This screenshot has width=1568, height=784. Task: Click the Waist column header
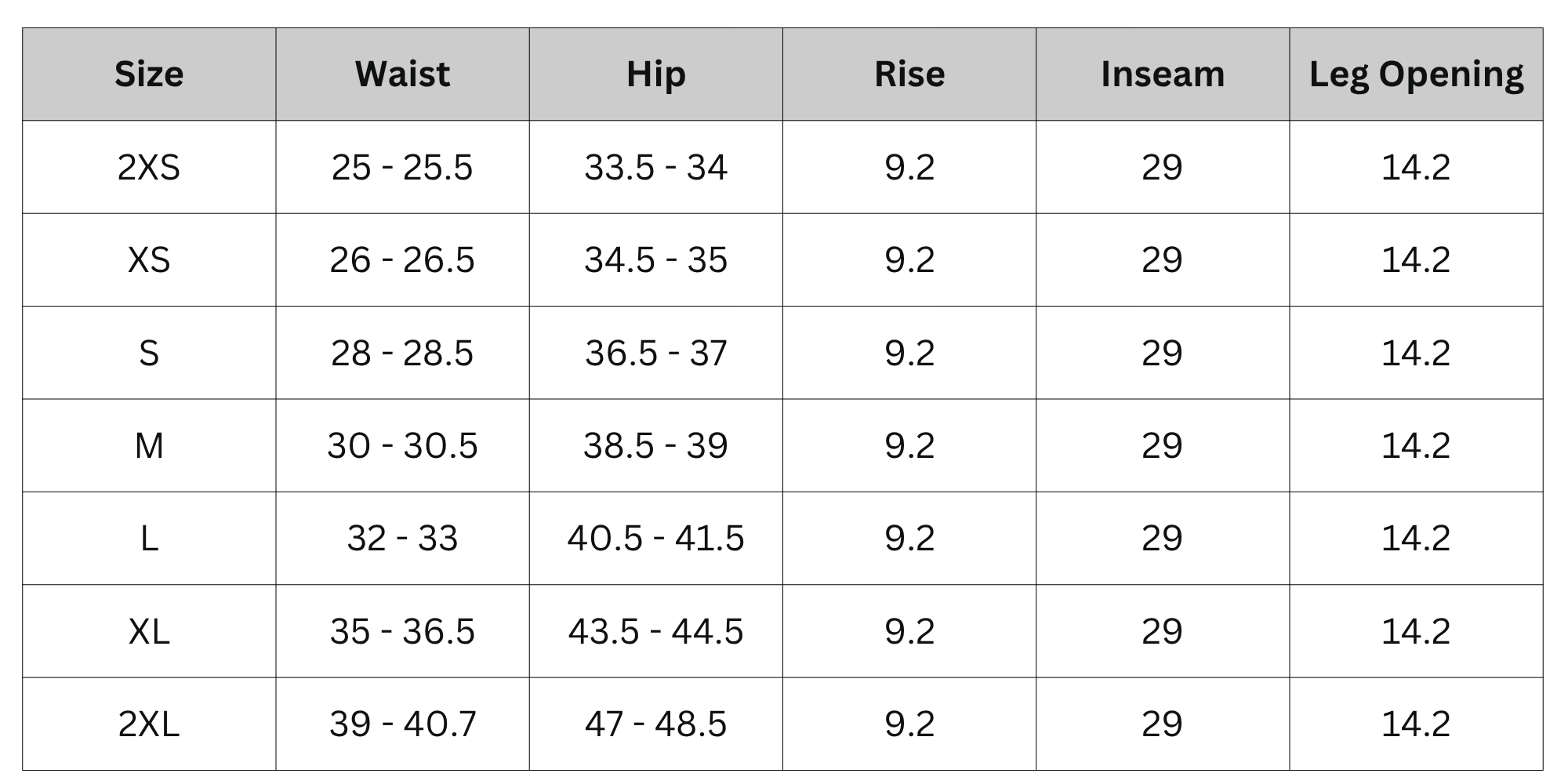402,74
